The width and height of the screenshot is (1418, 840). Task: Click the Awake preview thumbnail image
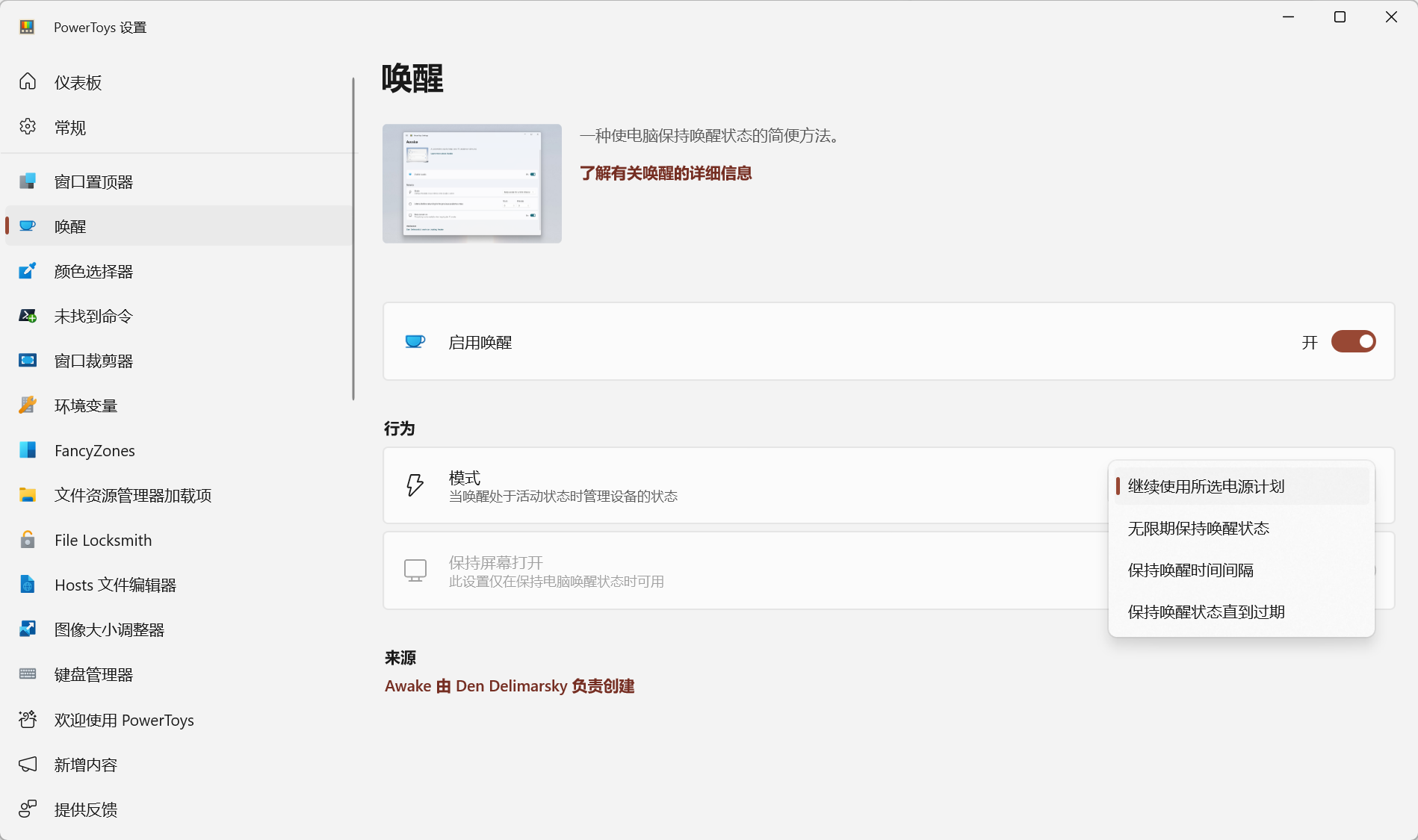(x=472, y=184)
